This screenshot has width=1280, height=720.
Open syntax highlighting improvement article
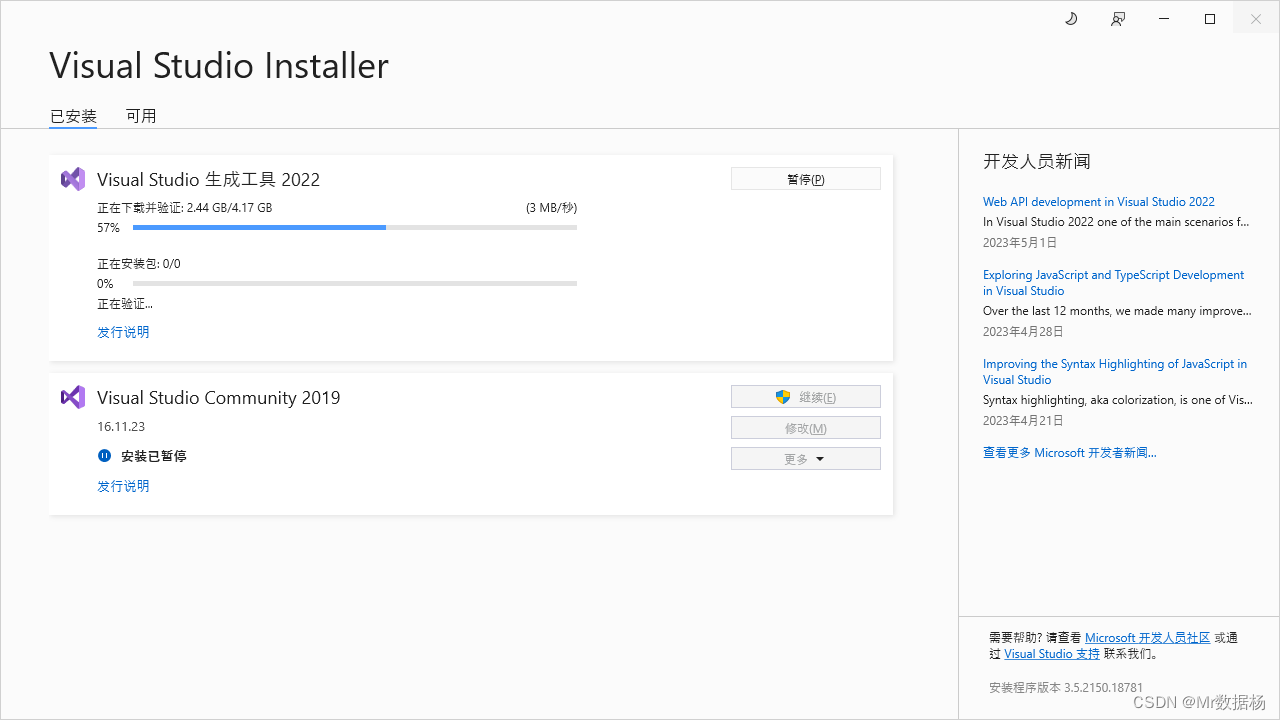pyautogui.click(x=1114, y=371)
